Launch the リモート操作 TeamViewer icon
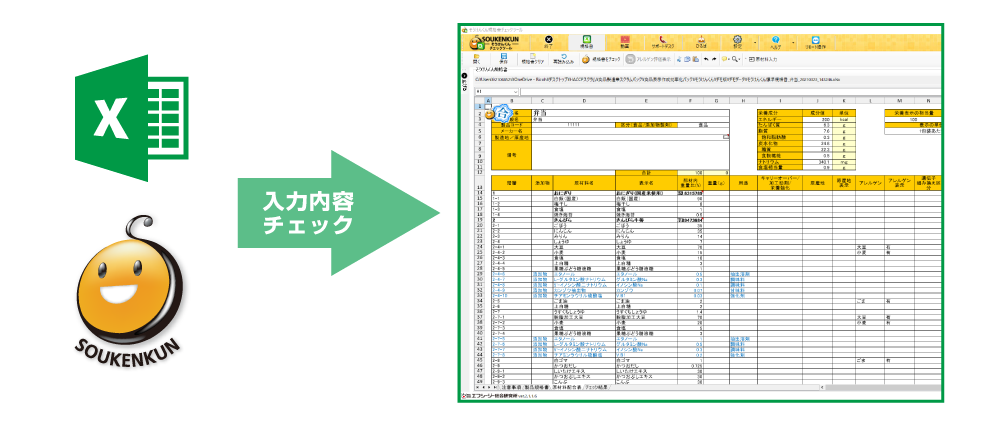This screenshot has height=425, width=1008. [816, 42]
